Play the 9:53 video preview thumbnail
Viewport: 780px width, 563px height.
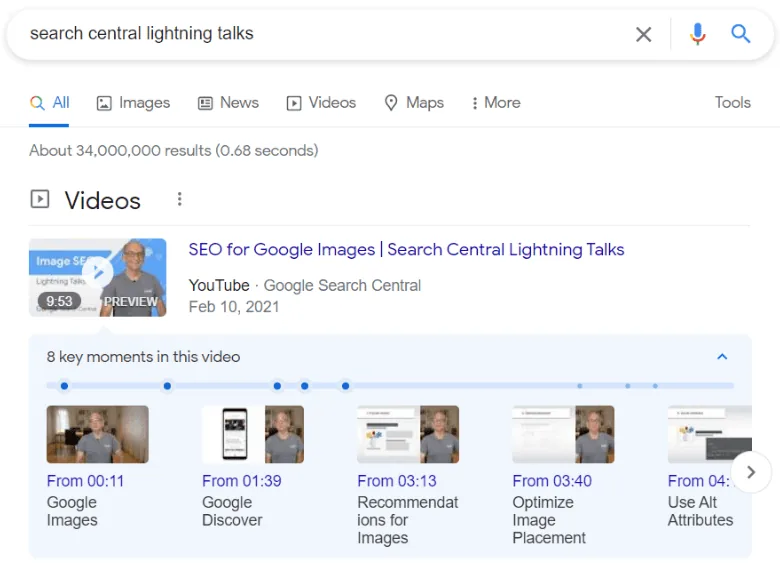98,278
